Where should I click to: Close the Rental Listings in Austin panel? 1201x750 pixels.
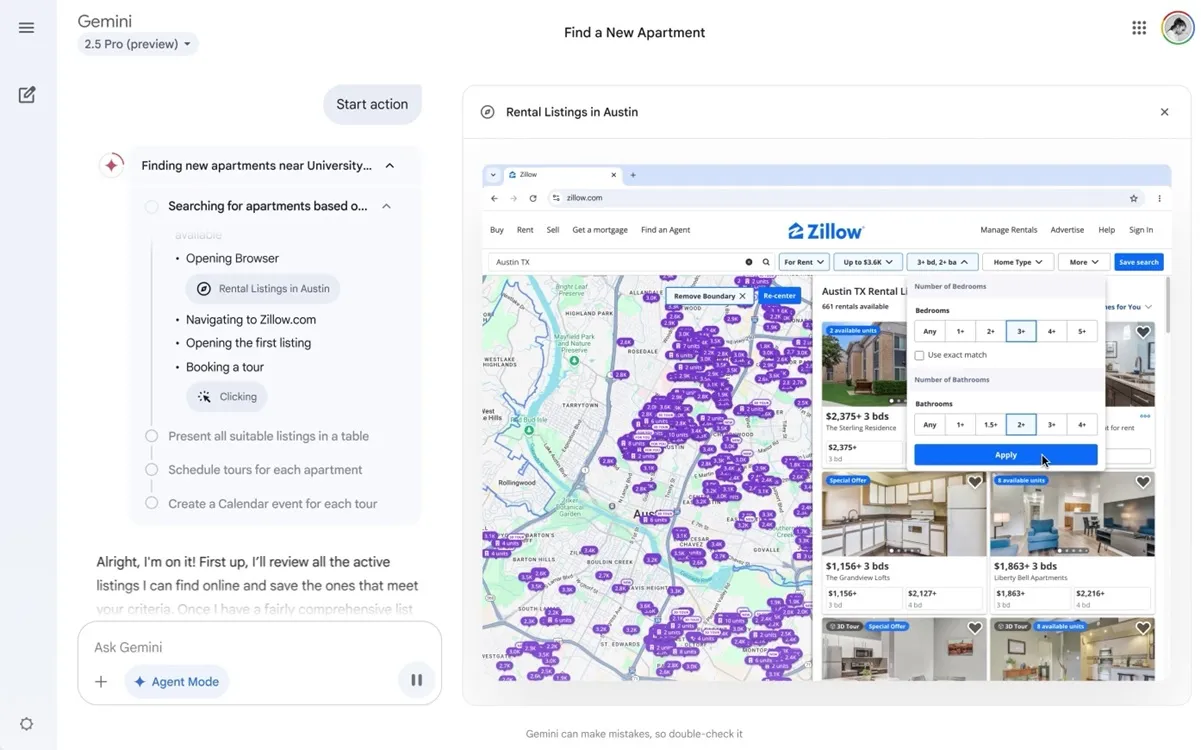point(1164,112)
